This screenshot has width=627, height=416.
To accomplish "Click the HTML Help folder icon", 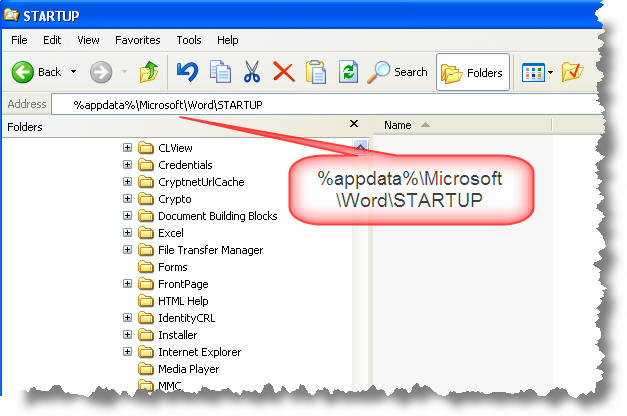I will [146, 300].
